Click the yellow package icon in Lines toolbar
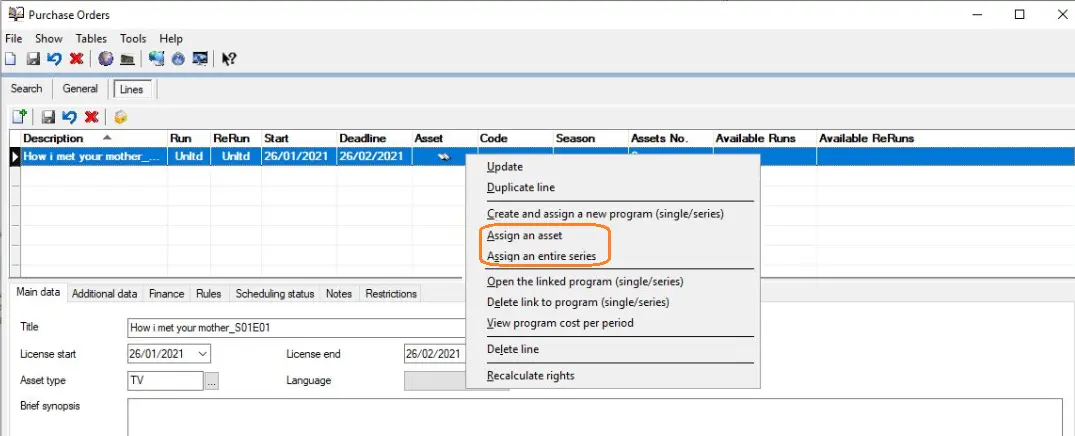1075x436 pixels. point(121,117)
